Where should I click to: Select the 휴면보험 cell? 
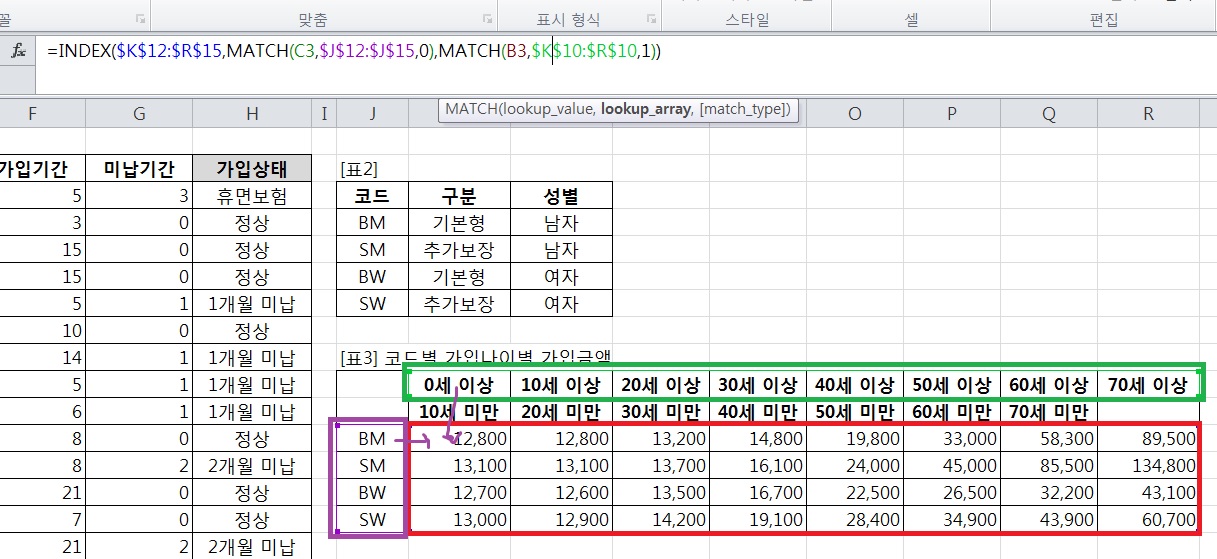point(251,195)
